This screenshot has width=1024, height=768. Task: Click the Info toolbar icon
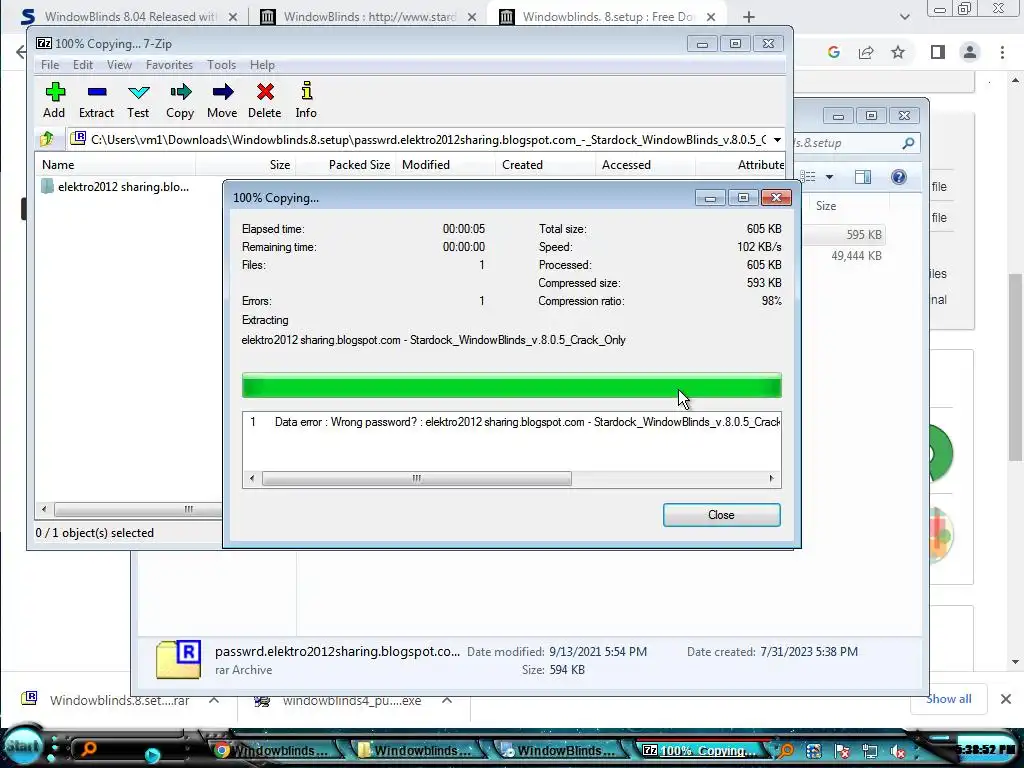(x=306, y=99)
